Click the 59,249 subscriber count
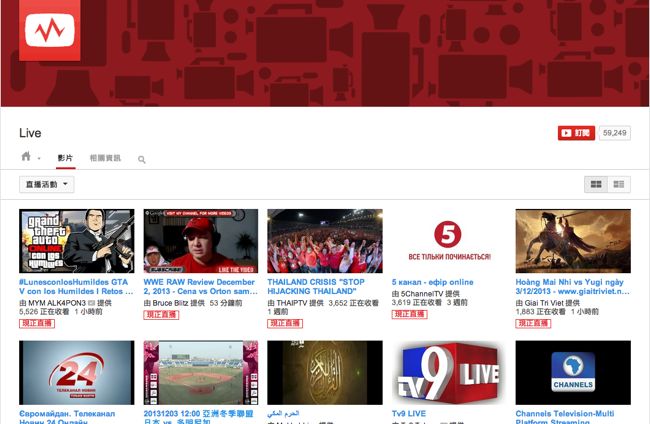The height and width of the screenshot is (424, 650). [614, 132]
